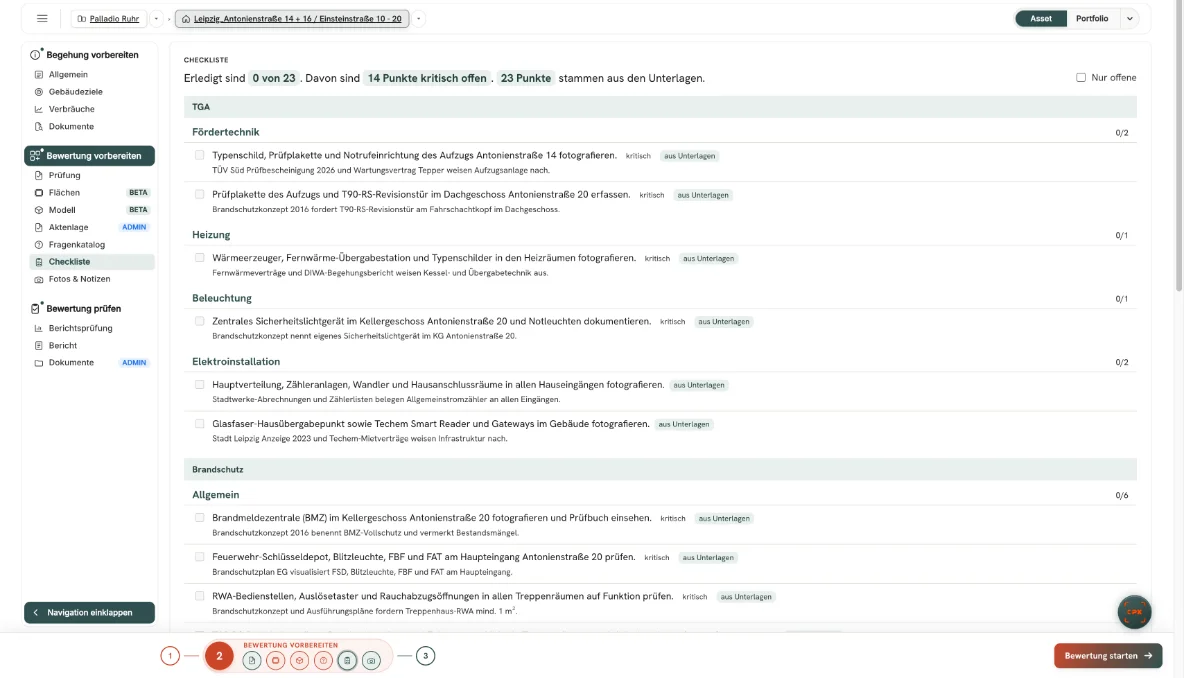Image resolution: width=1184 pixels, height=678 pixels.
Task: Open the hamburger menu icon
Action: pyautogui.click(x=42, y=19)
